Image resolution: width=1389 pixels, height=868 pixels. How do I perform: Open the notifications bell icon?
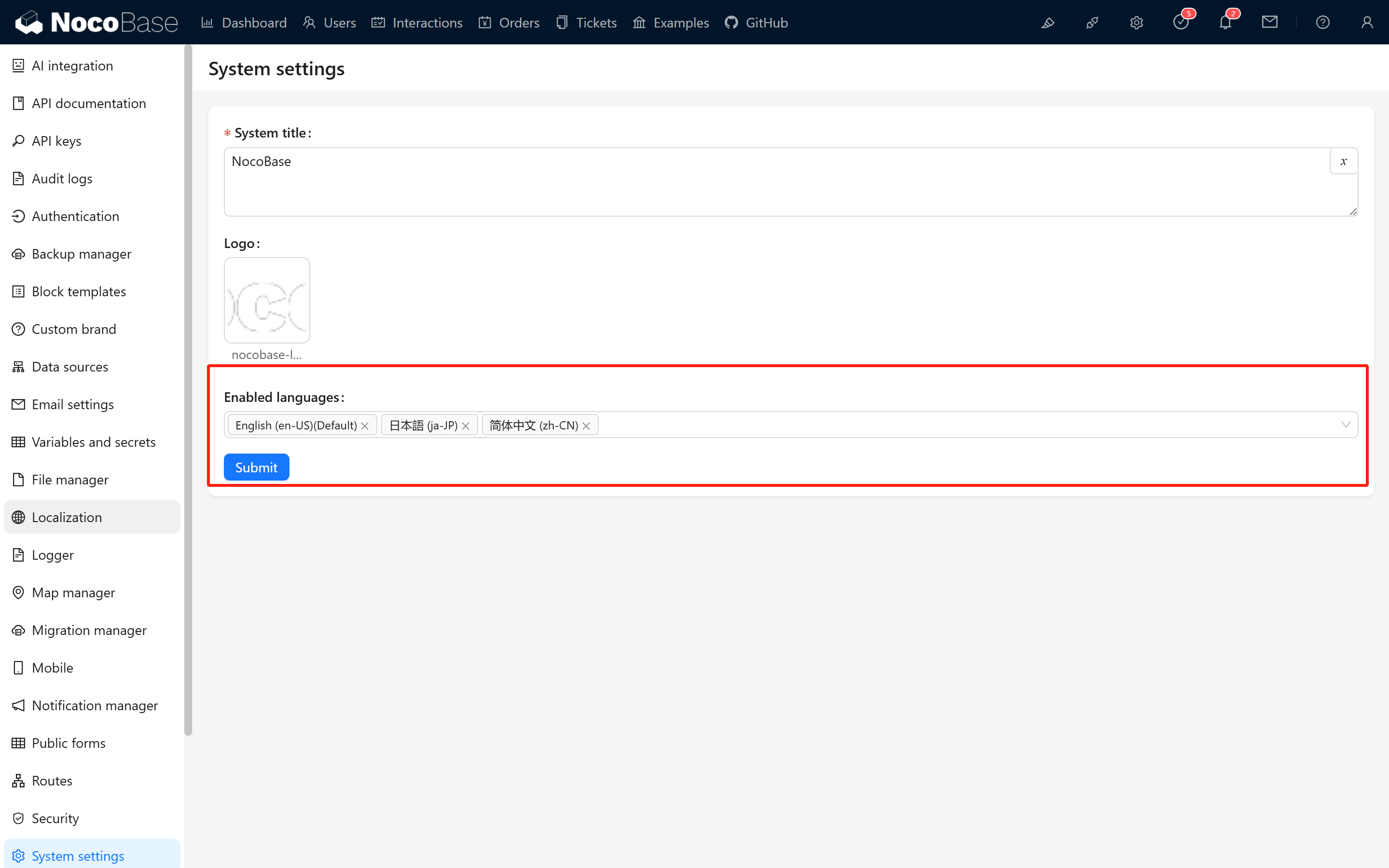tap(1225, 22)
